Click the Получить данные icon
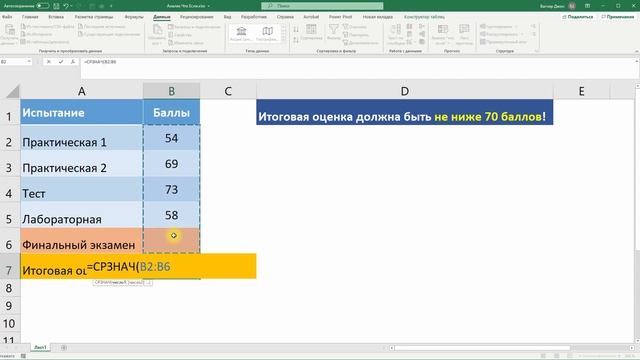640x360 pixels. [9, 29]
